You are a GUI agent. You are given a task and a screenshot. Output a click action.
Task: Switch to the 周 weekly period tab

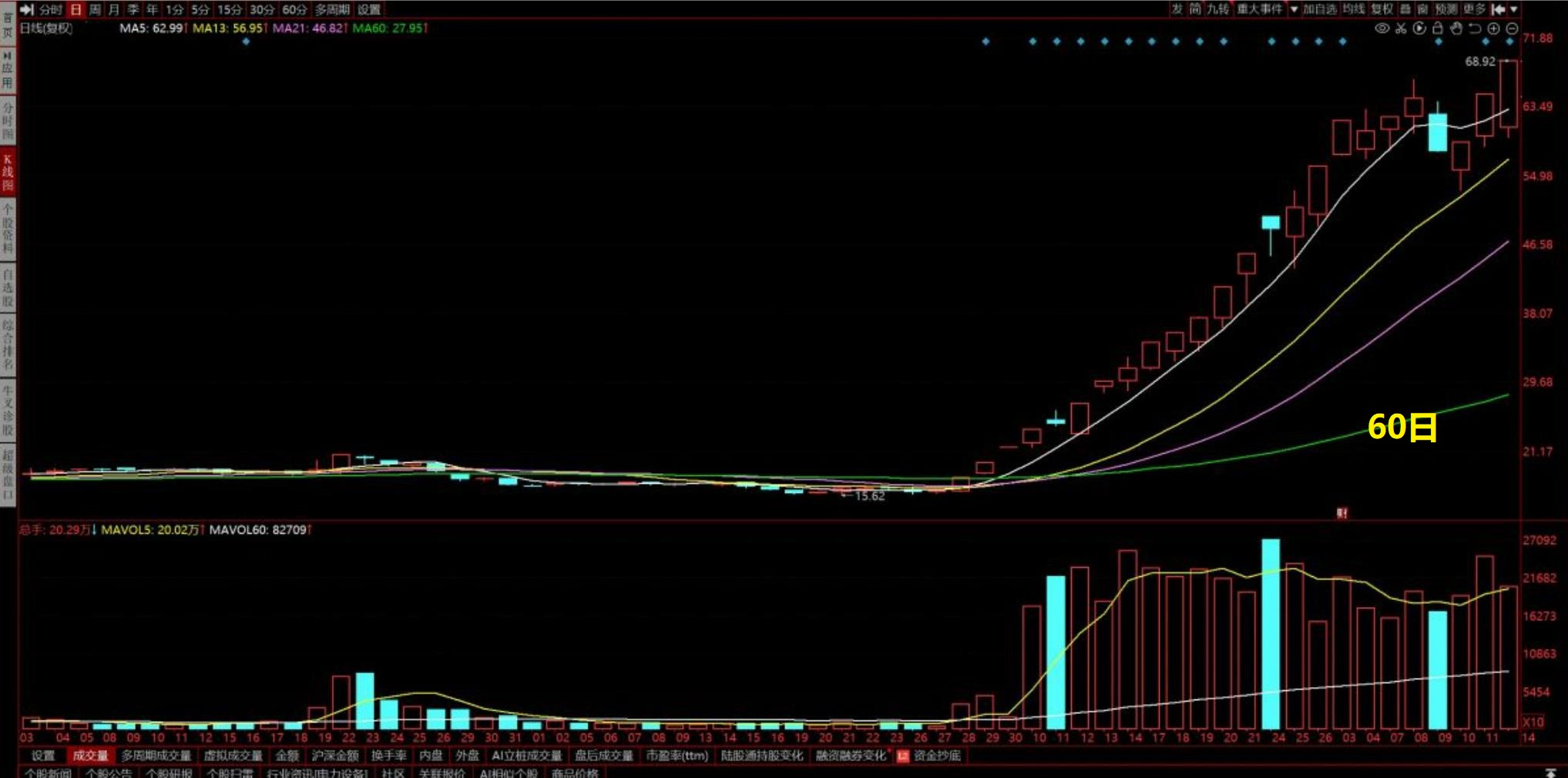coord(95,9)
